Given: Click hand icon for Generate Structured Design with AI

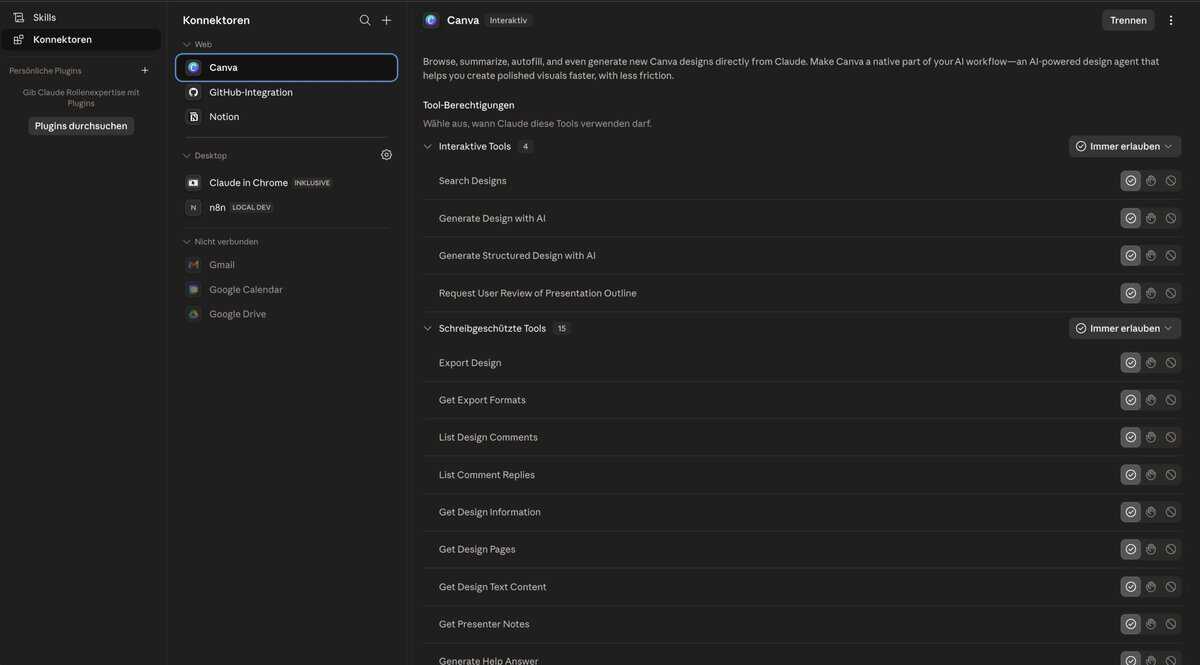Looking at the screenshot, I should click(1151, 256).
